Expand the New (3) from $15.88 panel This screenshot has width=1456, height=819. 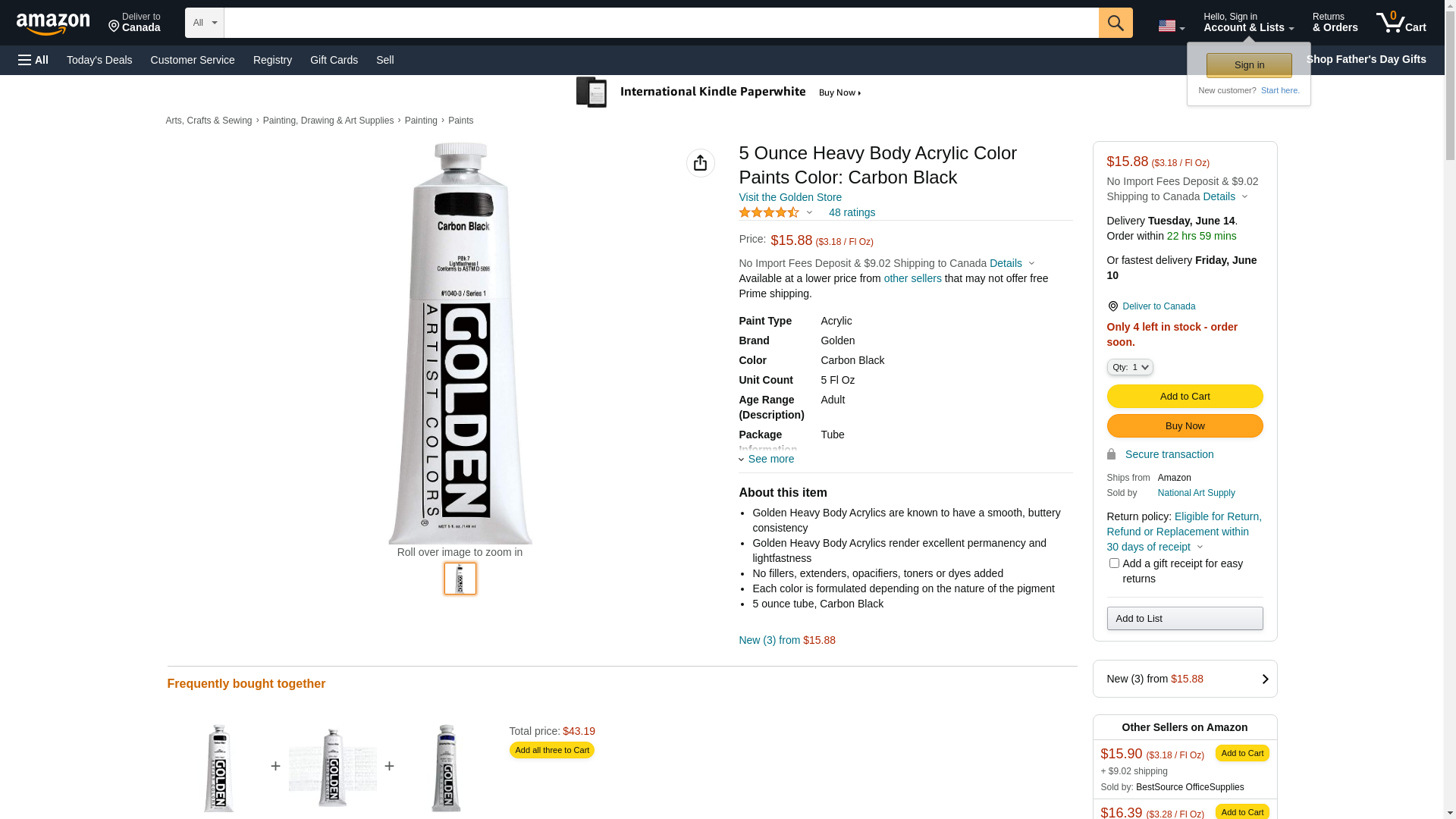[1185, 679]
